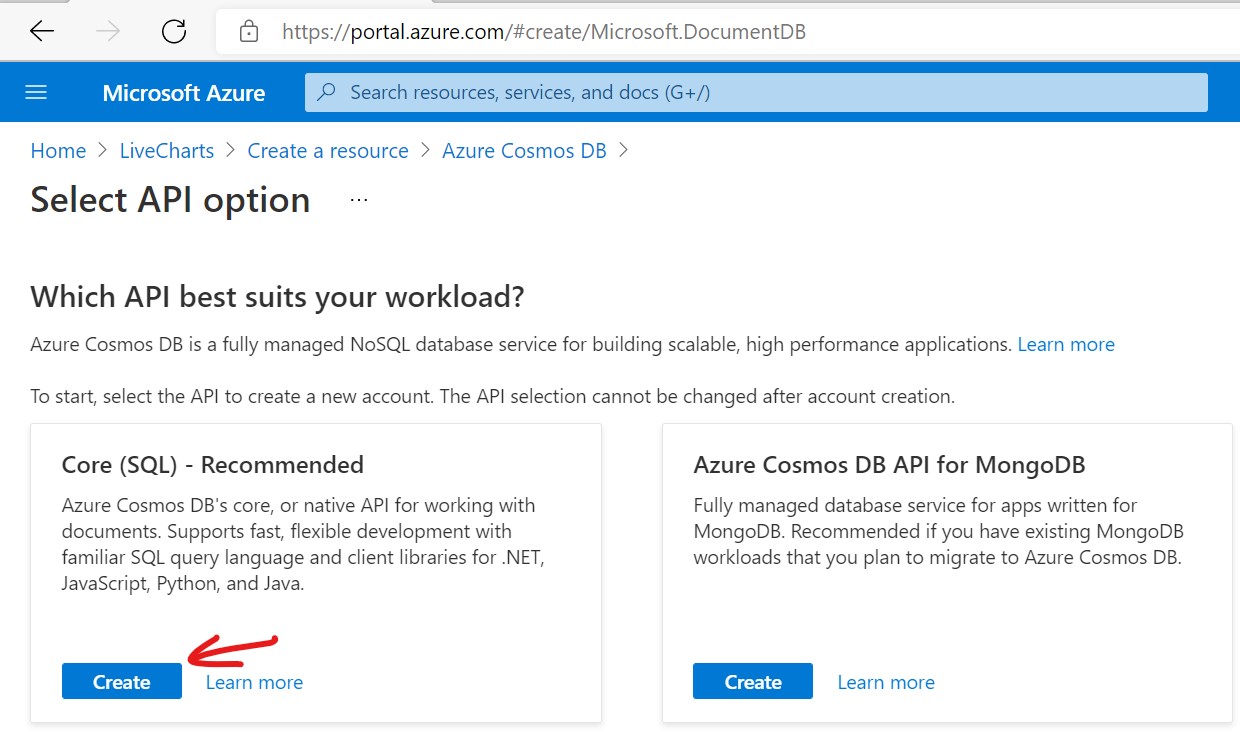The width and height of the screenshot is (1240, 735).
Task: Open Learn more after the Cosmos DB description
Action: pyautogui.click(x=1066, y=345)
